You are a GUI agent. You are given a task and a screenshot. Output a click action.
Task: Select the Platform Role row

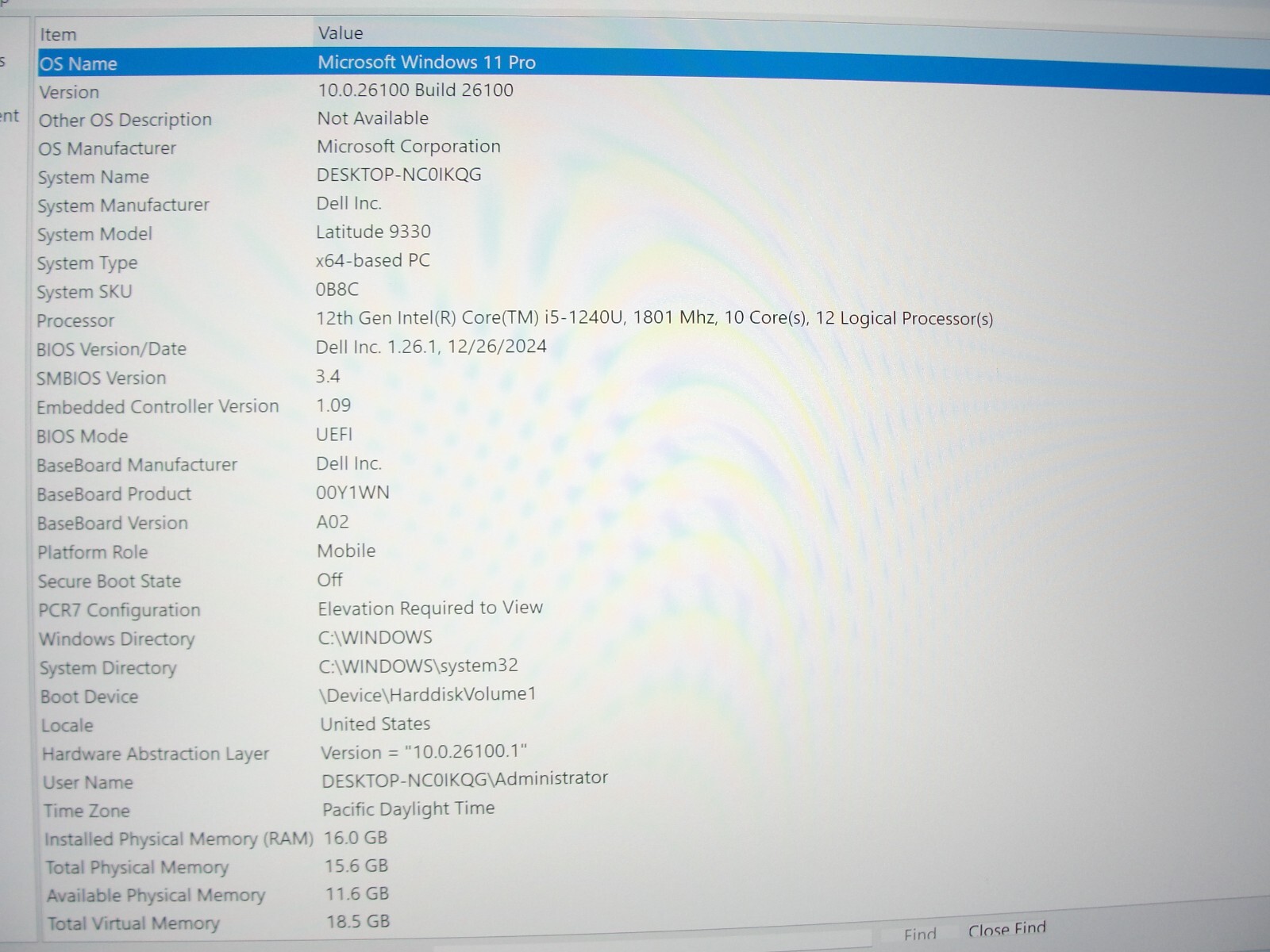[x=92, y=552]
